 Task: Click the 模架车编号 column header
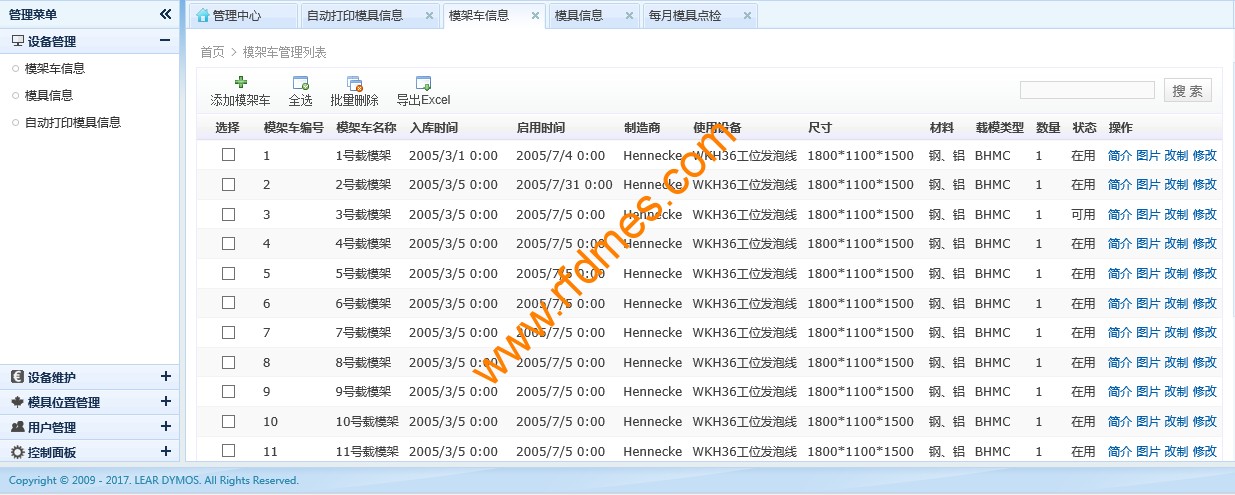coord(294,128)
